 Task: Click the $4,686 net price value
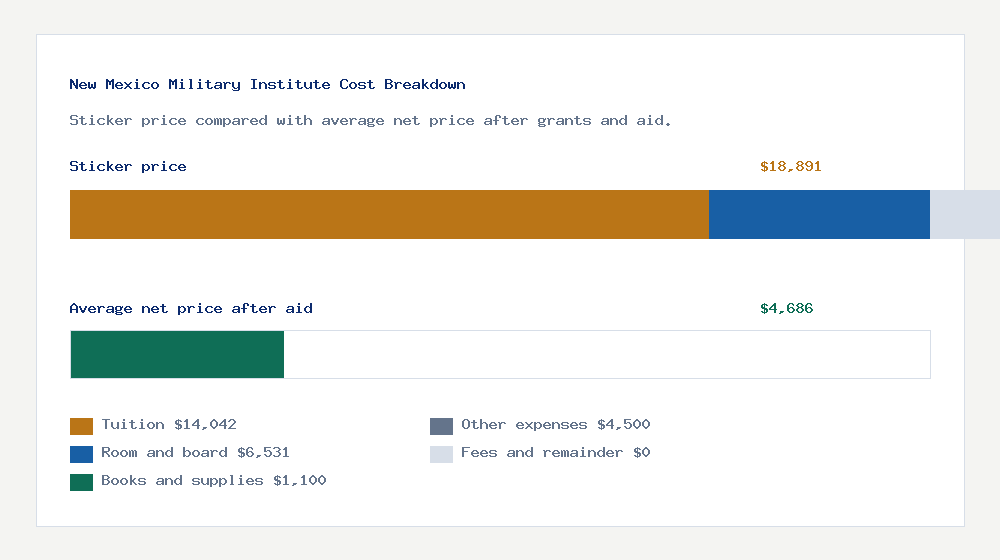[x=786, y=308]
